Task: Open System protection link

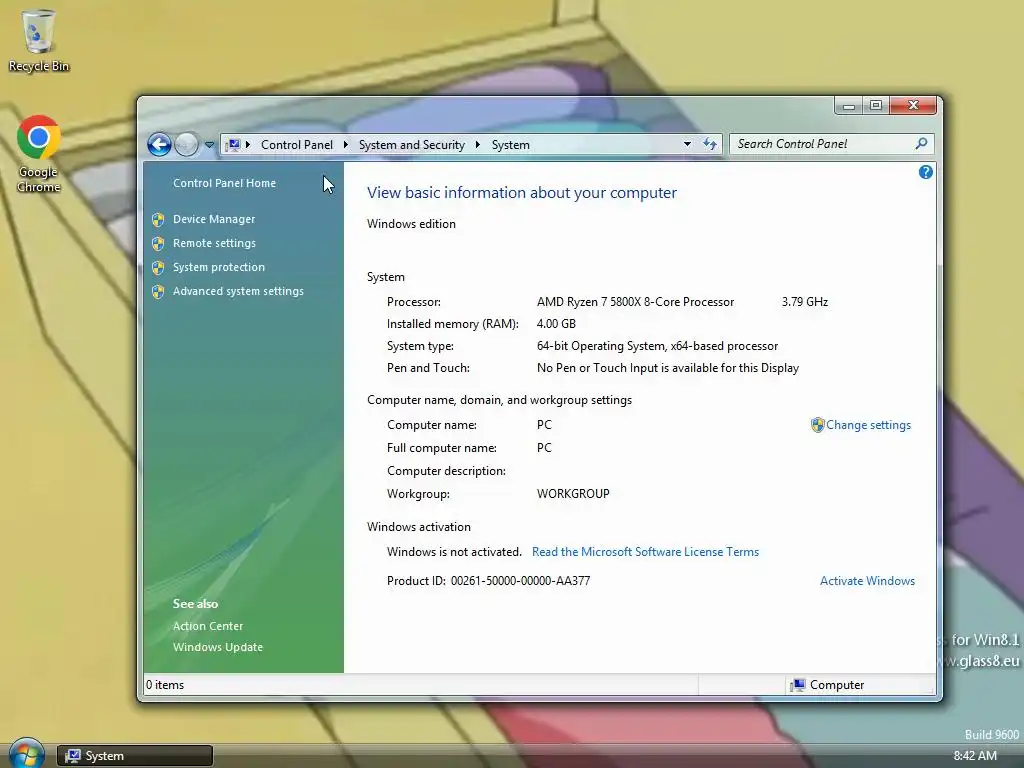Action: point(219,267)
